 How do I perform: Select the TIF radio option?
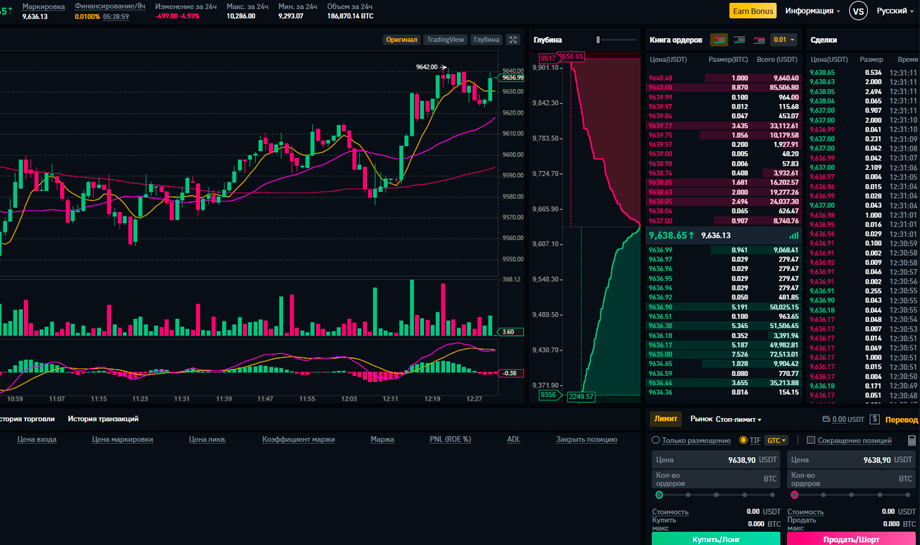(x=743, y=440)
